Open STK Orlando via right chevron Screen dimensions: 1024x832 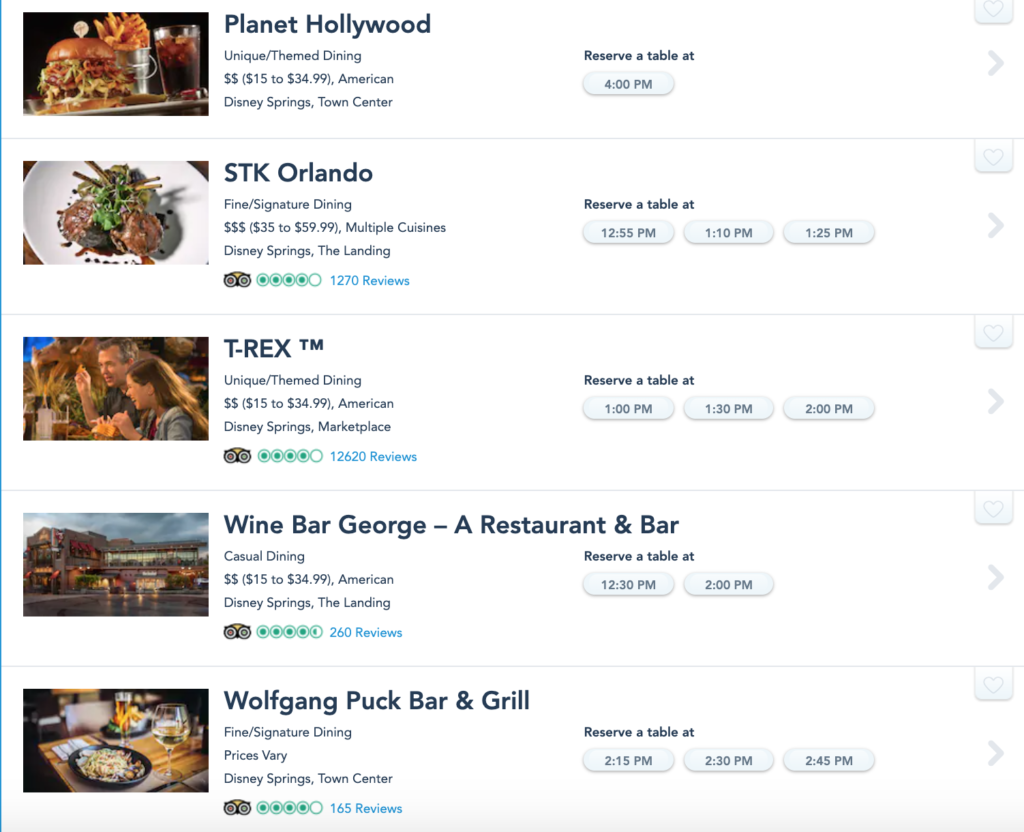995,226
